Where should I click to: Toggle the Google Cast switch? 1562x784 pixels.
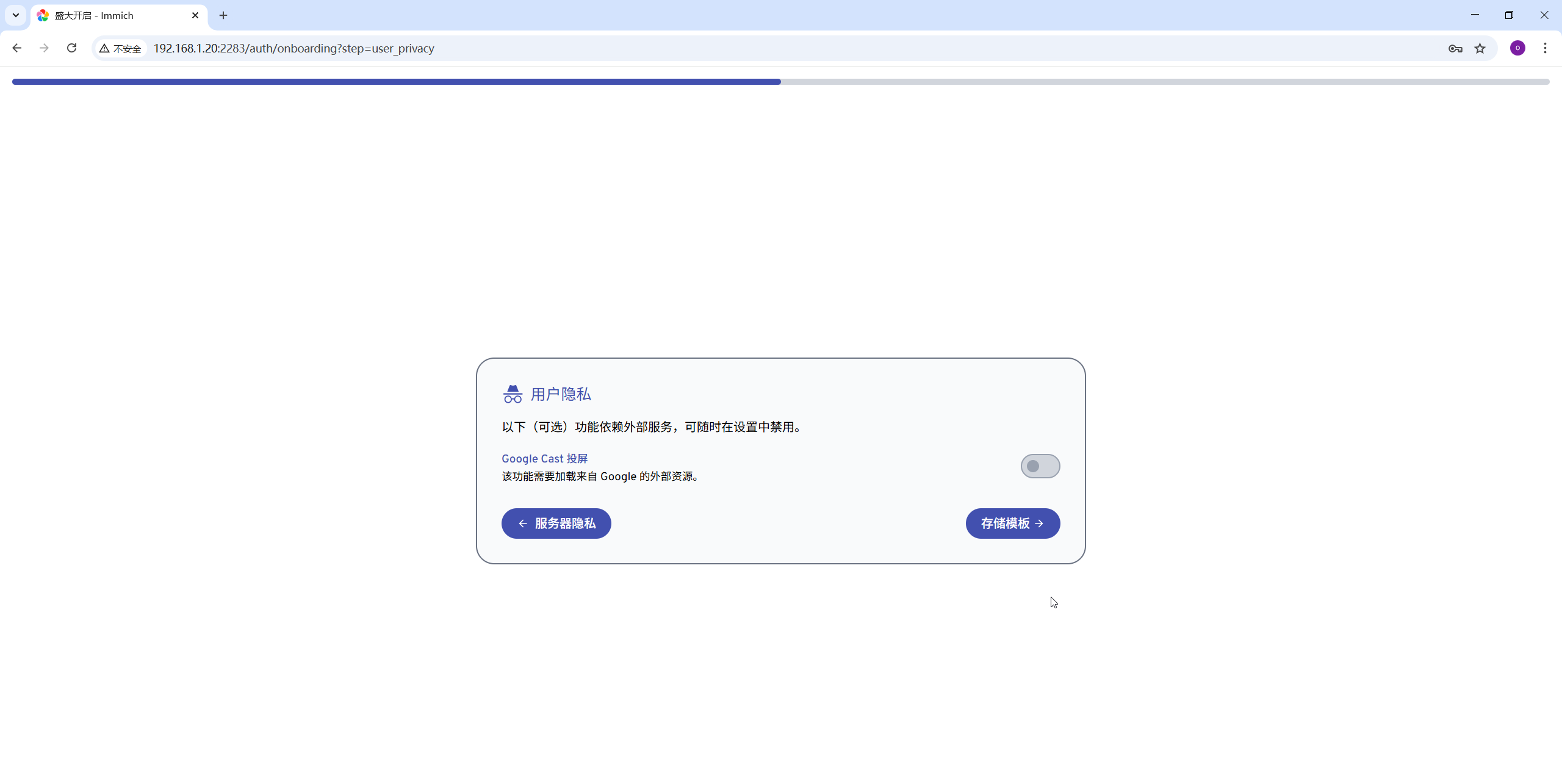point(1040,466)
